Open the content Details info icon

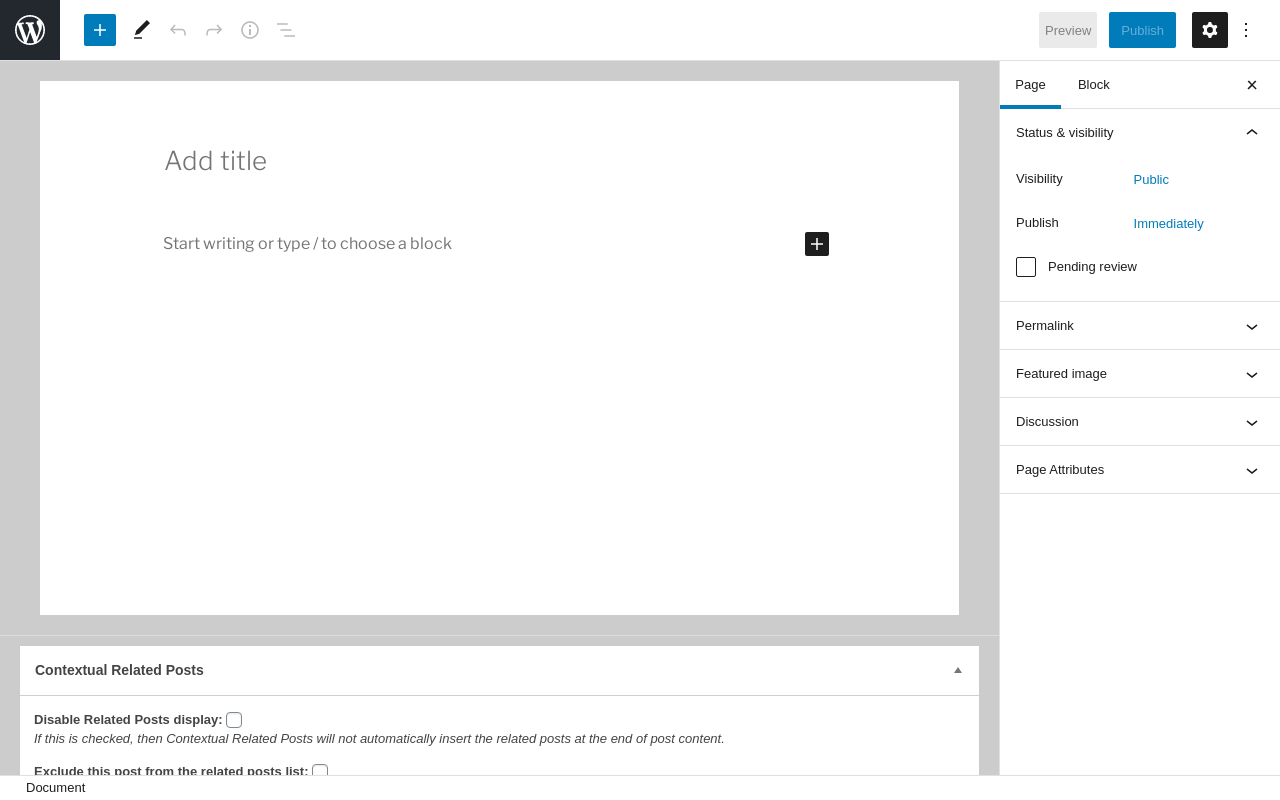pyautogui.click(x=250, y=30)
